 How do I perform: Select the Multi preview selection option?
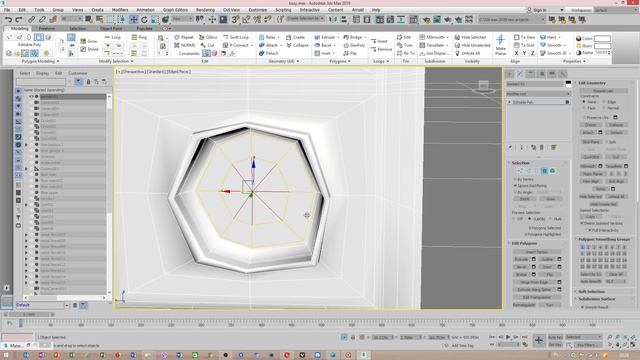[550, 219]
